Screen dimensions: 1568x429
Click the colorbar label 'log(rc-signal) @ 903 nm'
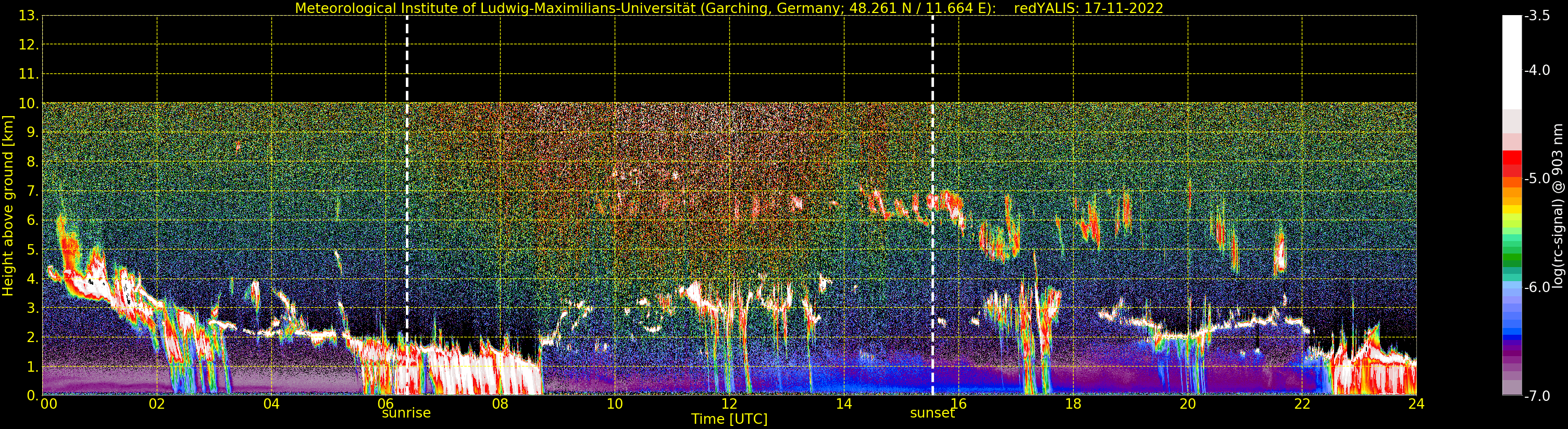1557,206
